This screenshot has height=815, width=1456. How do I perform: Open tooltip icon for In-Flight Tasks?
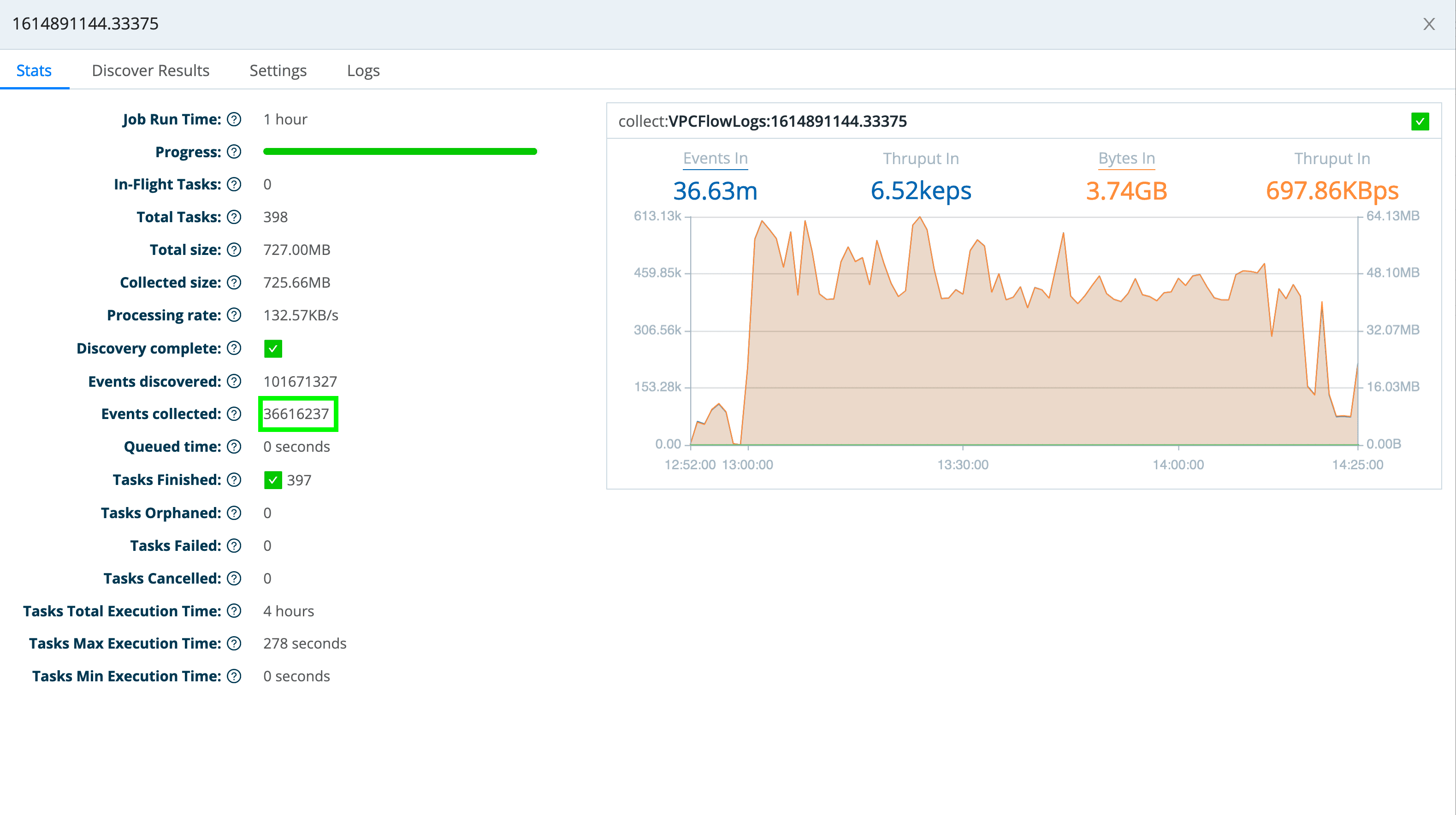coord(234,184)
